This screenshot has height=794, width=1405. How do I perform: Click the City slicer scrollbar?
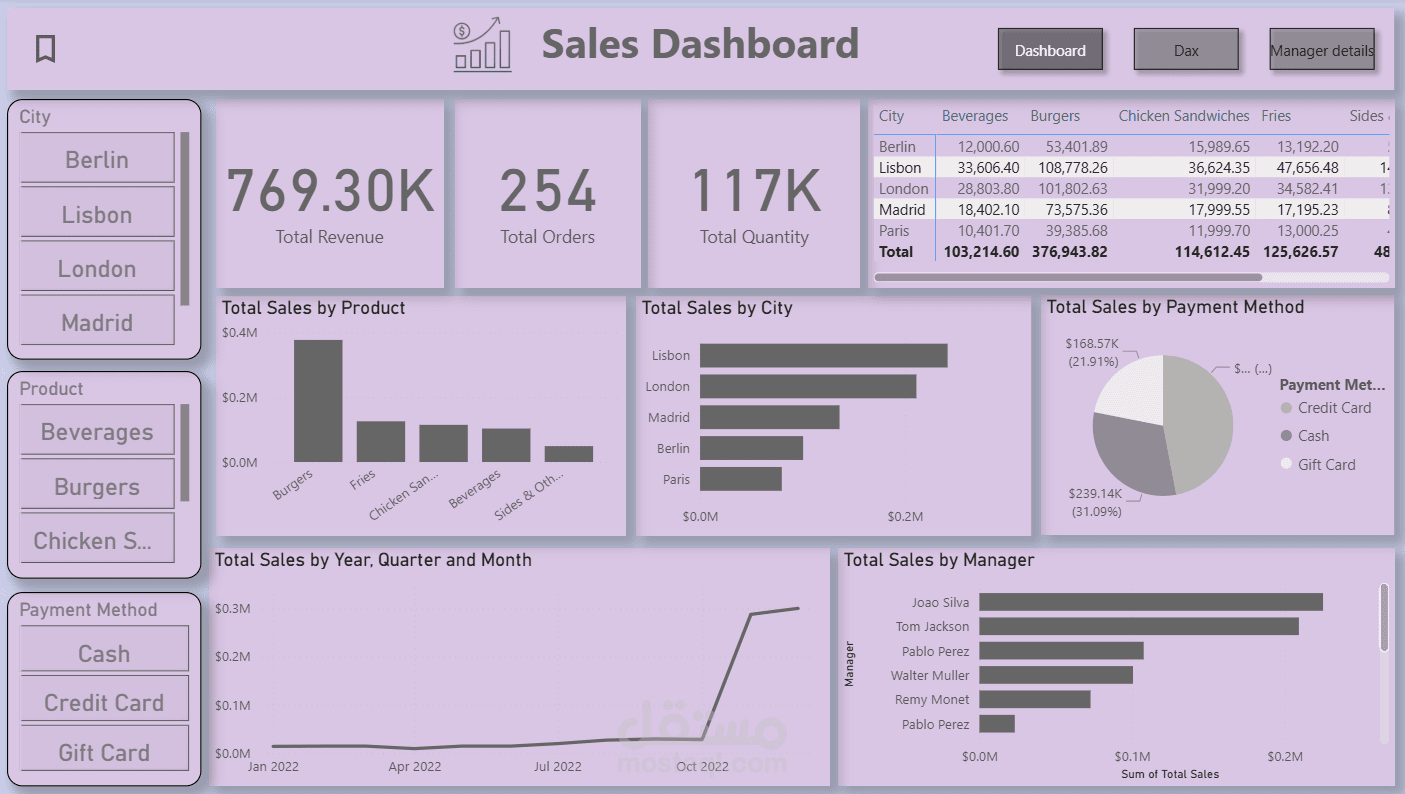(185, 218)
